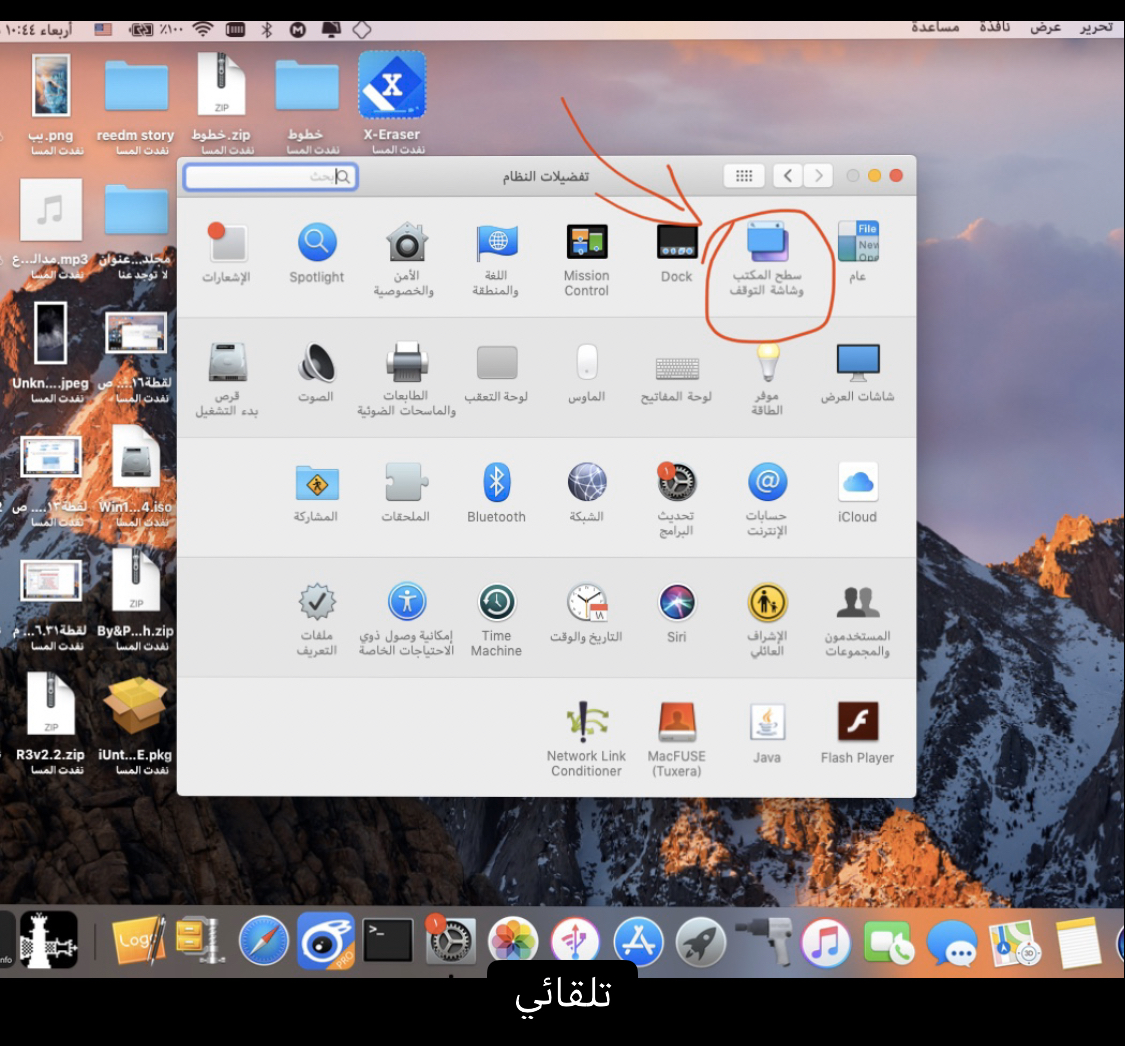The width and height of the screenshot is (1125, 1046).
Task: Click the Wi-Fi status icon in menu bar
Action: coord(204,29)
